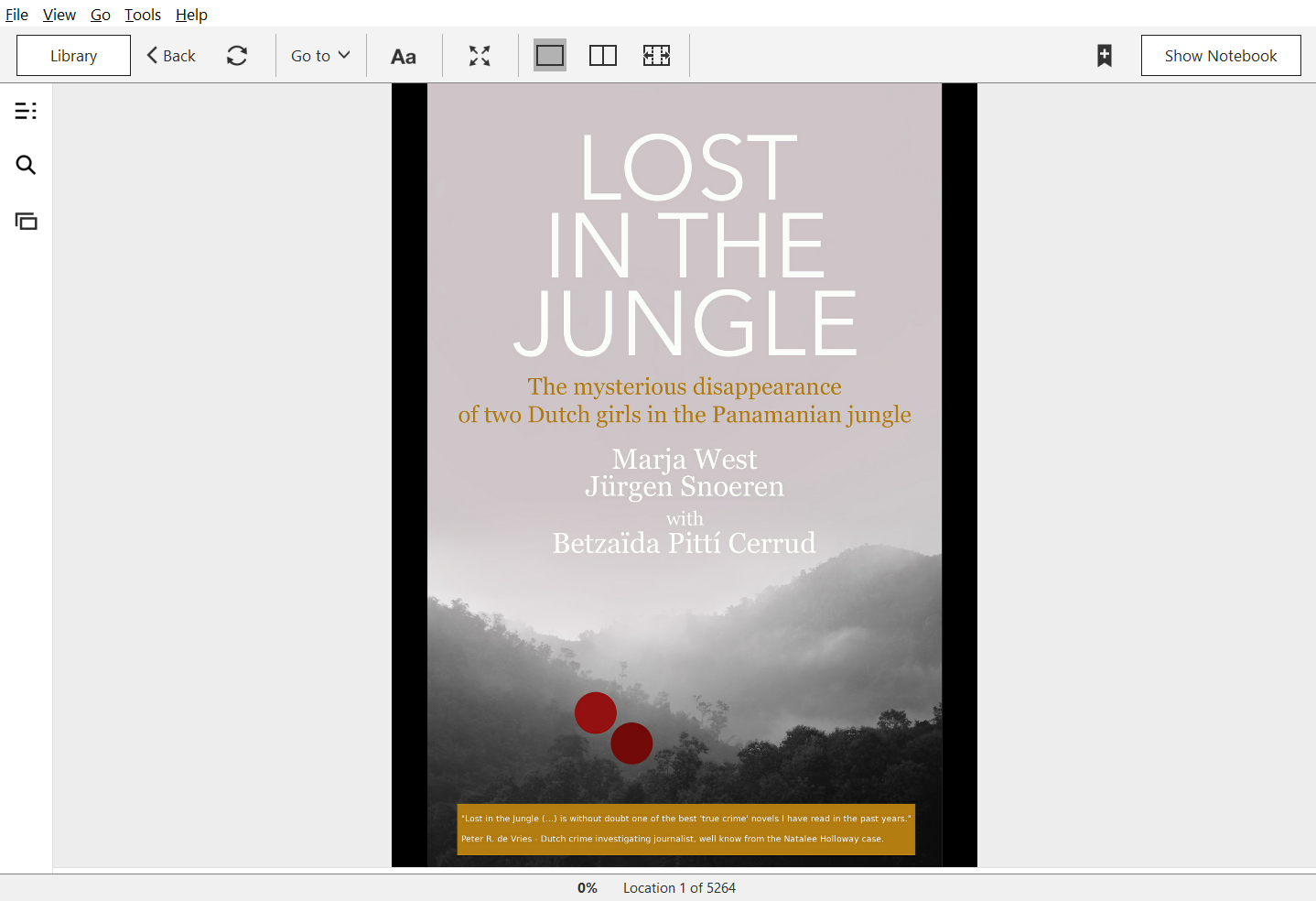Switch to single column view
Viewport: 1316px width, 901px height.
point(550,56)
